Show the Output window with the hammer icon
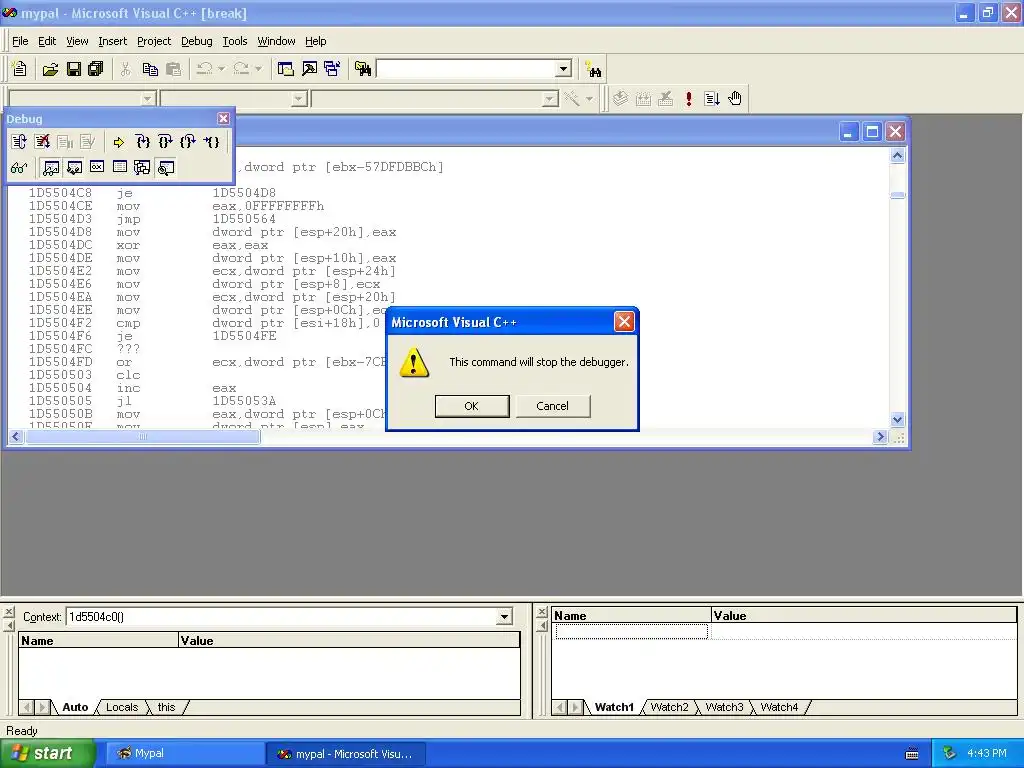 309,69
